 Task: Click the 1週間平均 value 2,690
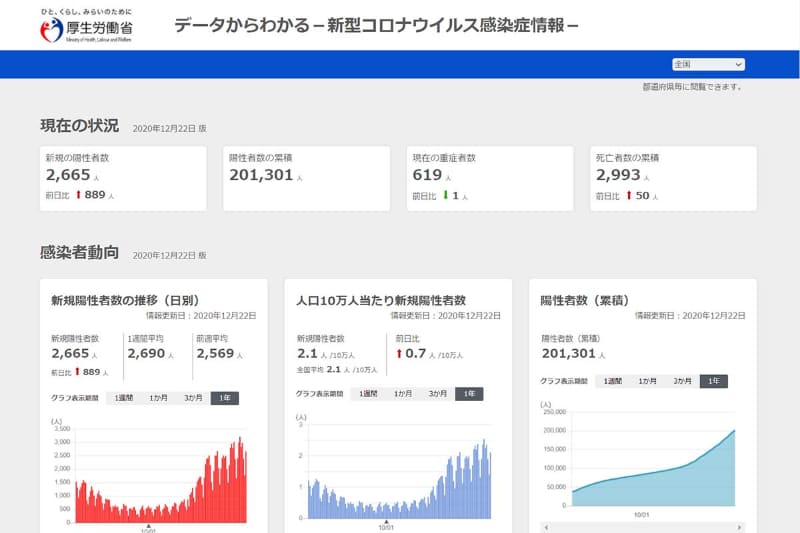pos(146,353)
